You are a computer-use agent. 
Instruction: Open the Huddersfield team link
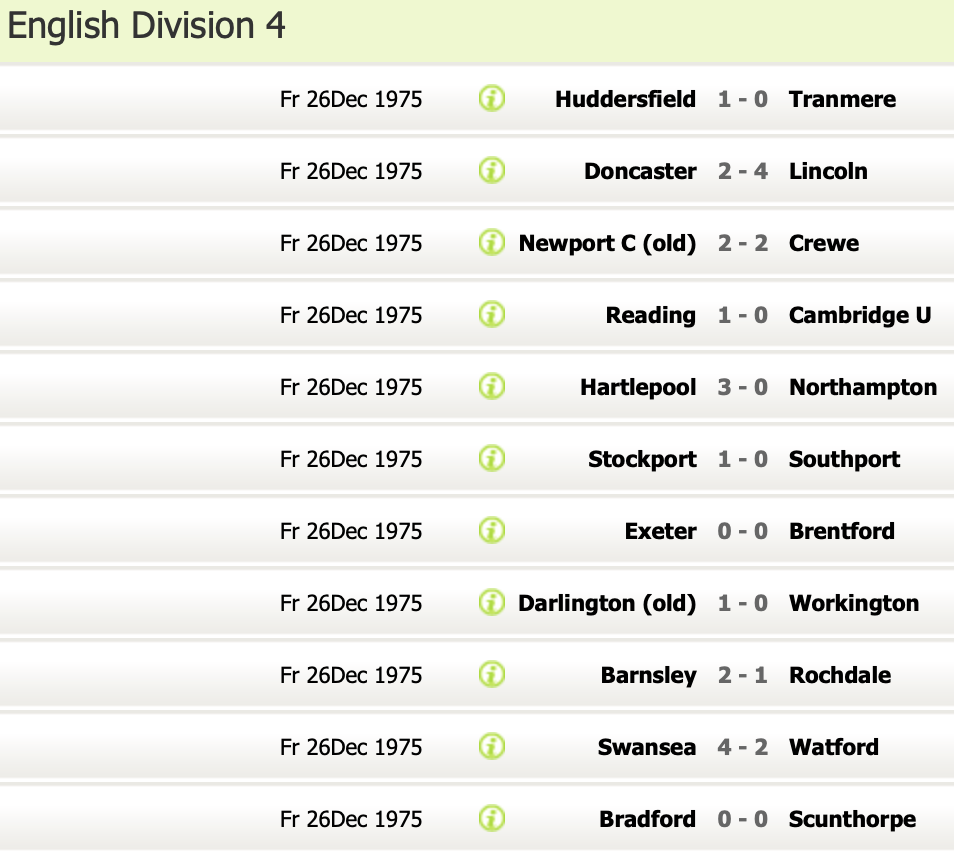click(625, 99)
